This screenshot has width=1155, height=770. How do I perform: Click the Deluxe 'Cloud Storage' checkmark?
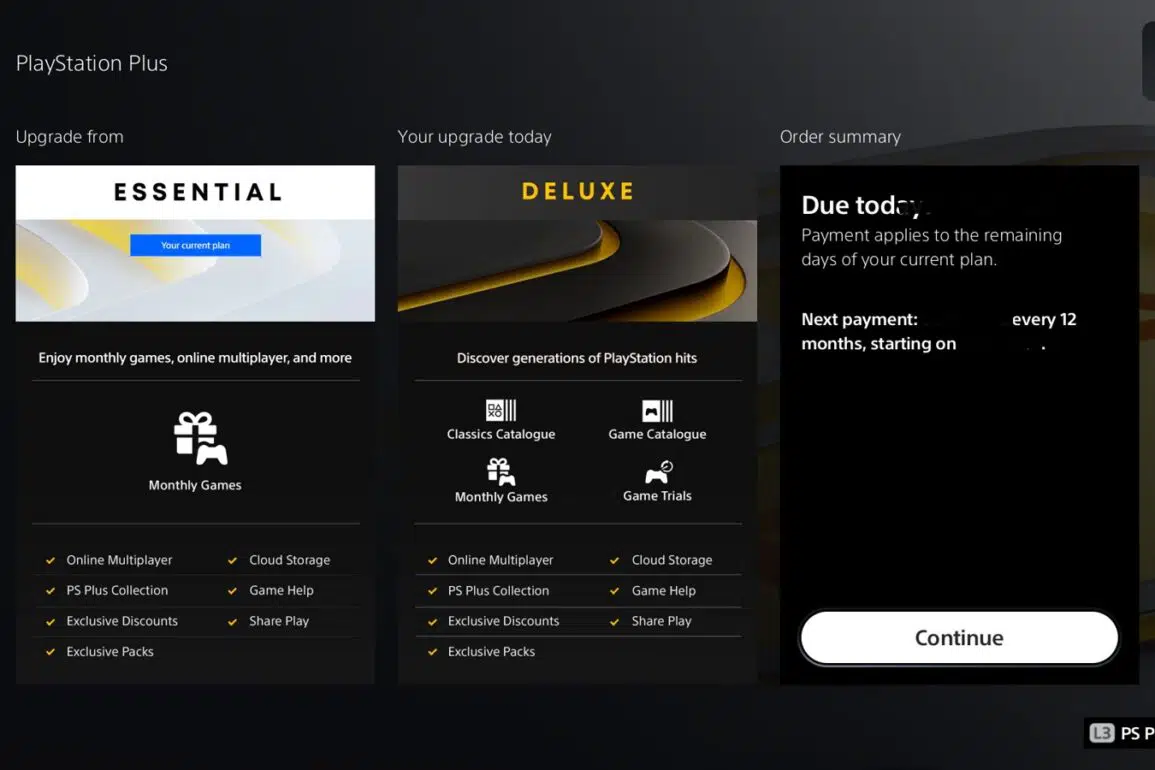coord(614,561)
